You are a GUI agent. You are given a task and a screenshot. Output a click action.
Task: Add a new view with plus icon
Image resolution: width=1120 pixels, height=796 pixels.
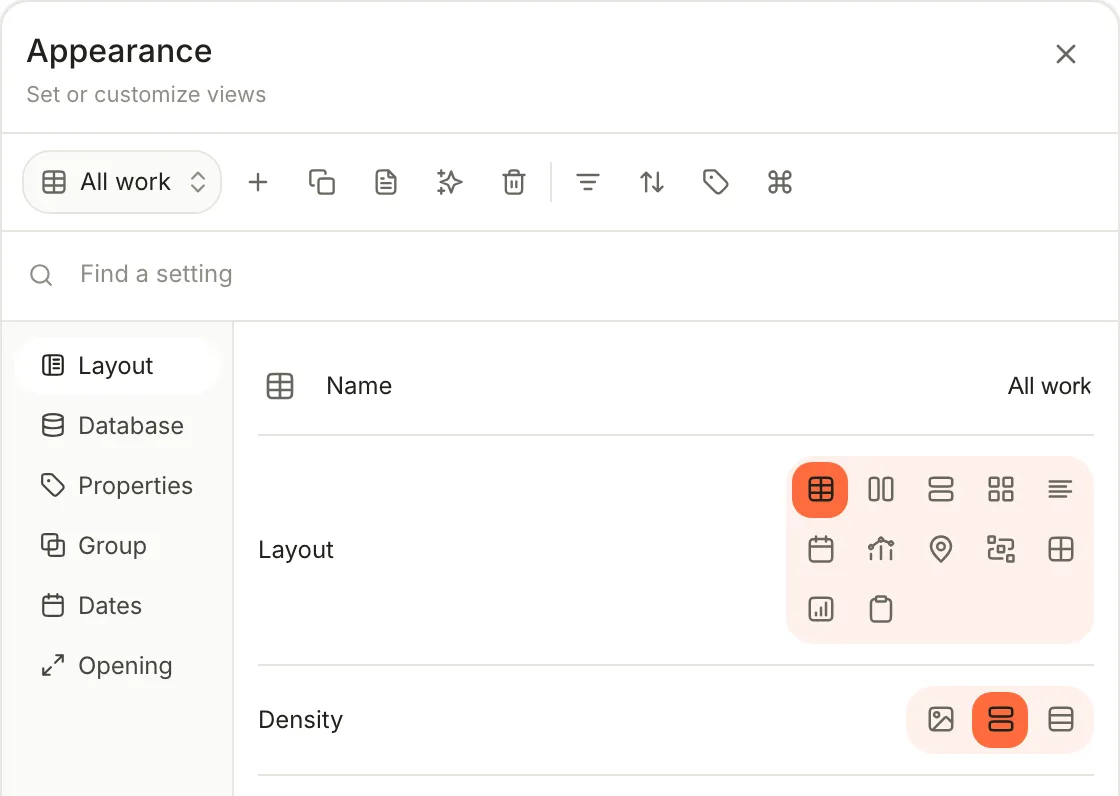pos(258,182)
